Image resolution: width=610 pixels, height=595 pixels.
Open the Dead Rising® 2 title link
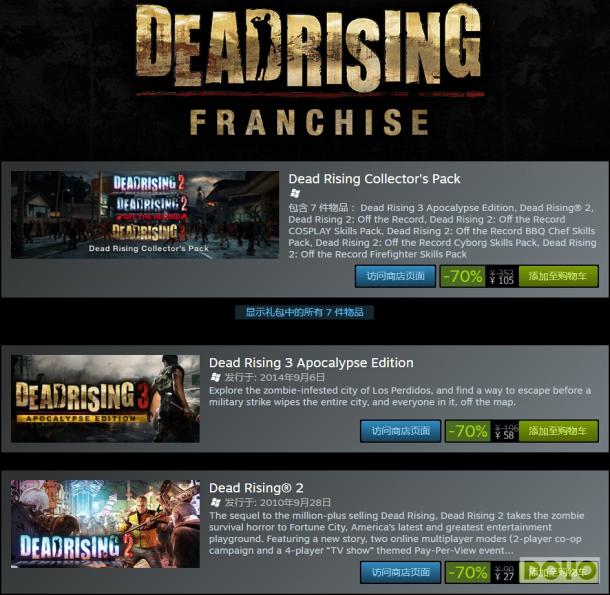[256, 488]
